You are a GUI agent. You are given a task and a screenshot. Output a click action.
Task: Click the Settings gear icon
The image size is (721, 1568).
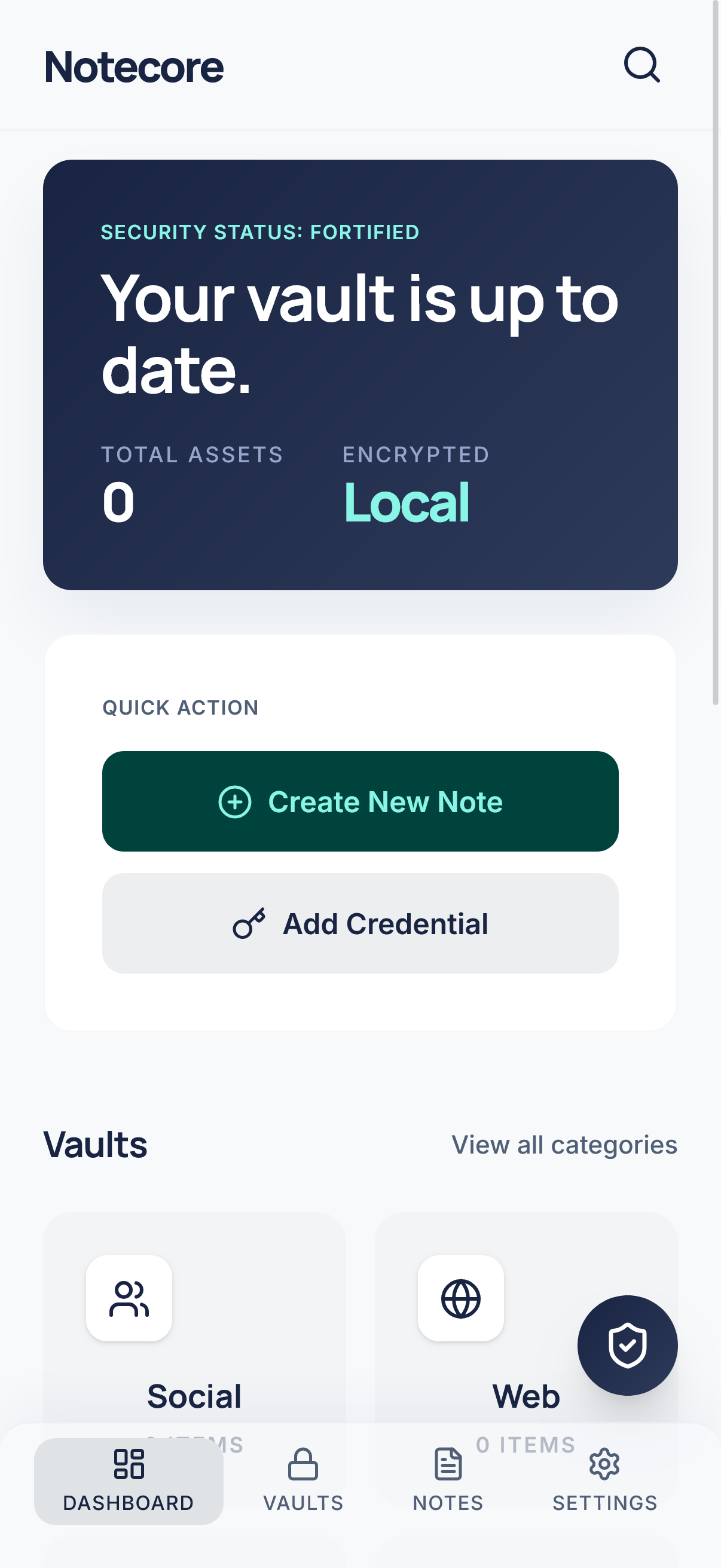[x=604, y=1464]
